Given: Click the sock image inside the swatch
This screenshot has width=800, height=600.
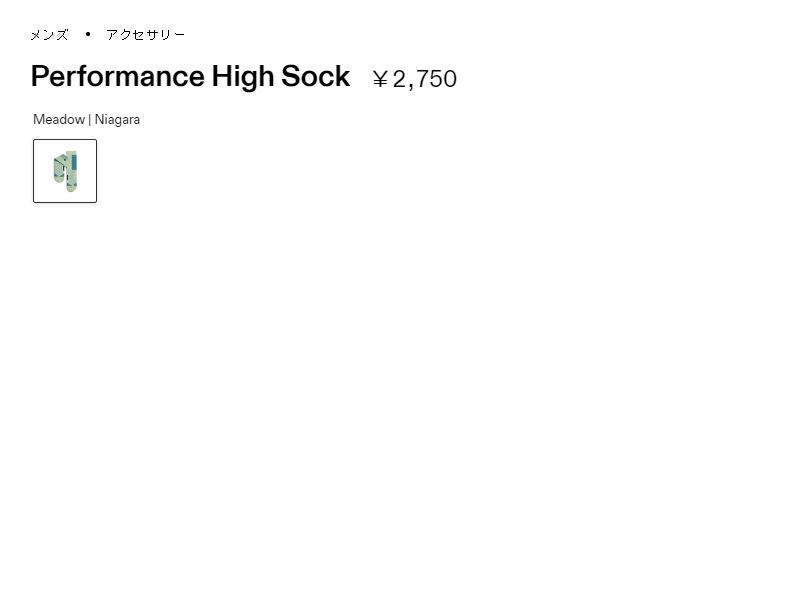Looking at the screenshot, I should pyautogui.click(x=65, y=171).
